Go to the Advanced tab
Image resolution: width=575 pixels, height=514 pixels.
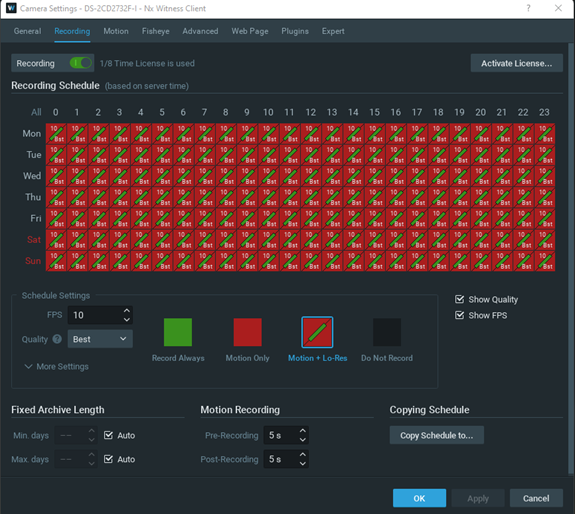pos(200,31)
